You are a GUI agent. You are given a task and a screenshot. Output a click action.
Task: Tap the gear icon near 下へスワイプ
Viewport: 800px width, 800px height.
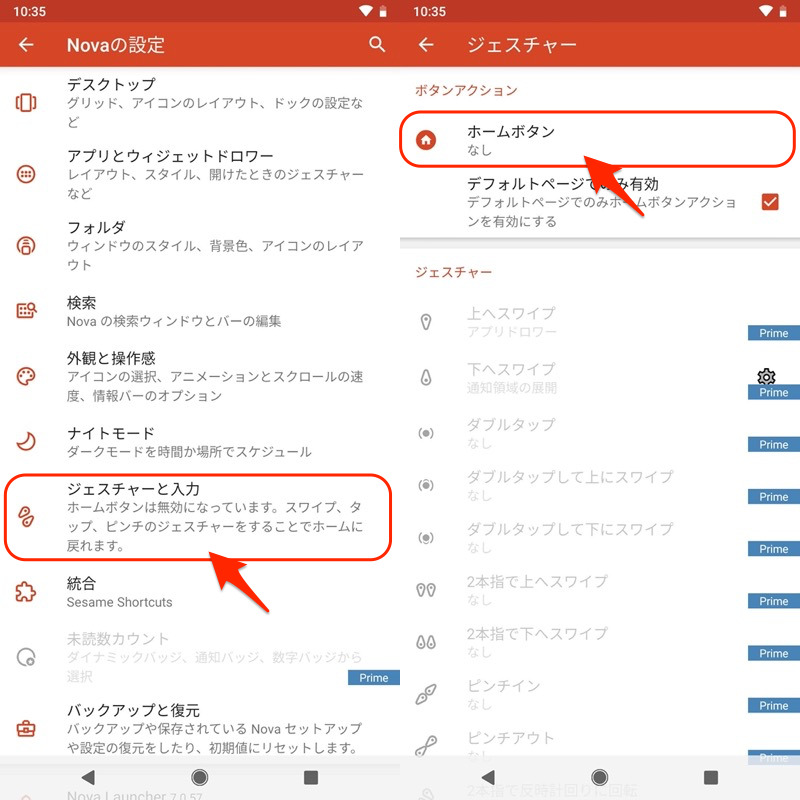click(x=766, y=376)
